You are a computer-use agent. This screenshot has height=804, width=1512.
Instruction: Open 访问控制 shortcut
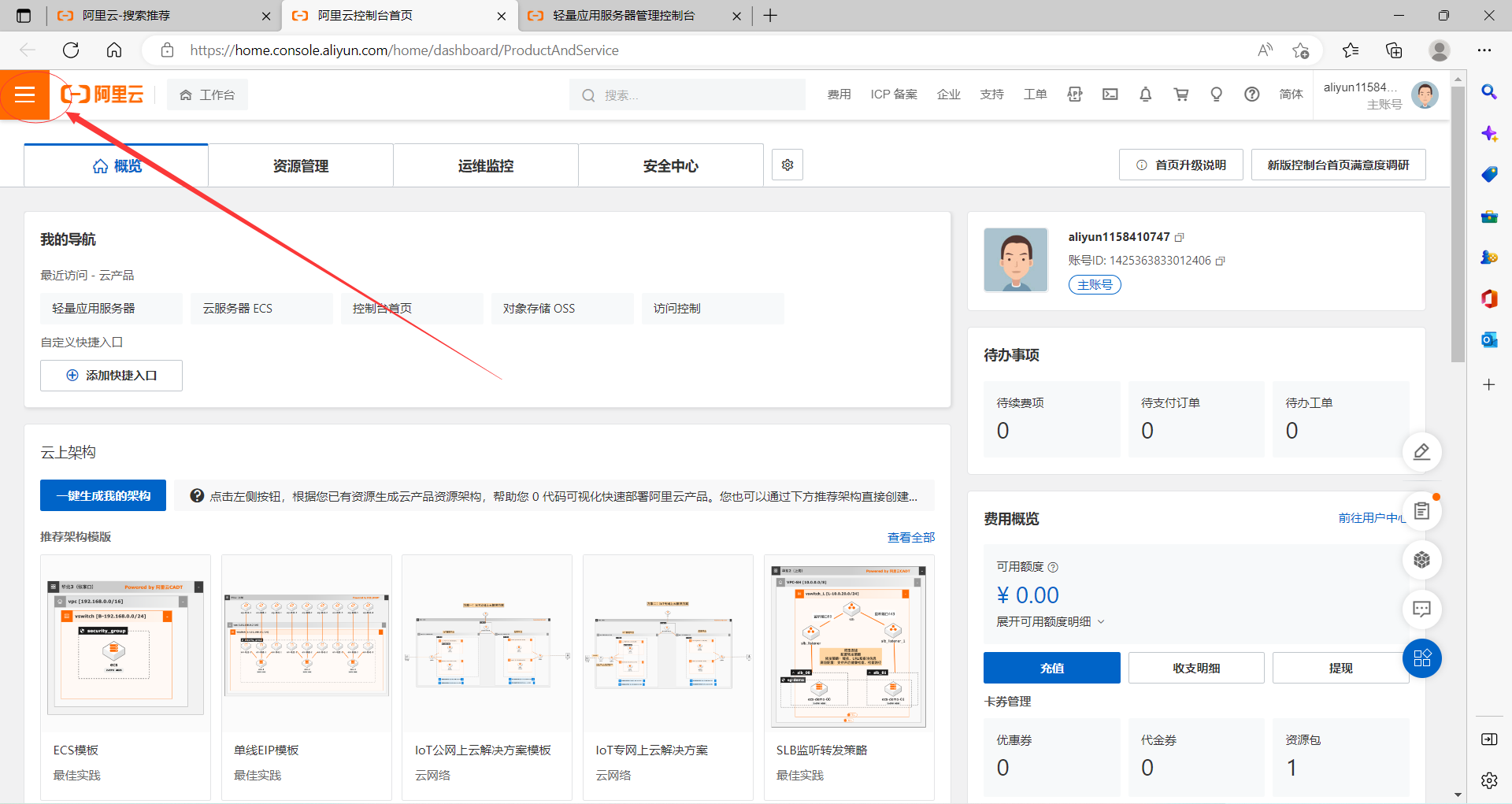713,309
